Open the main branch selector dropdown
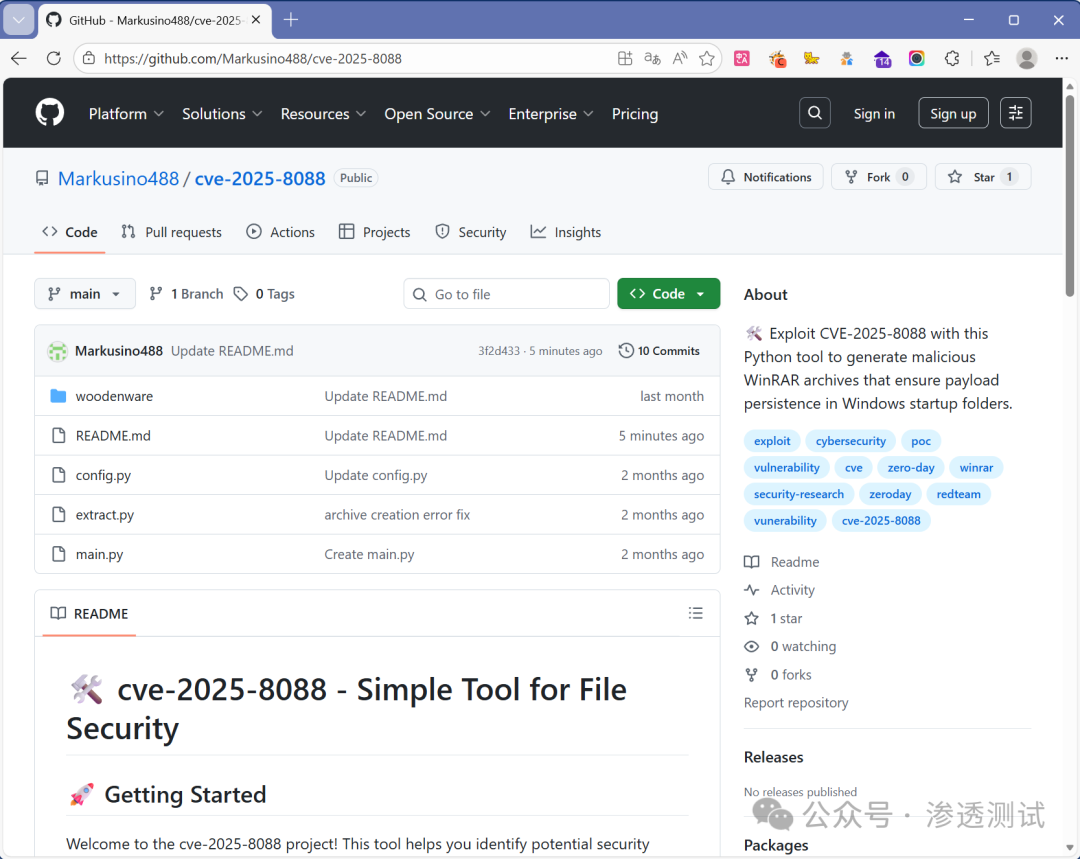The image size is (1080, 859). 84,293
